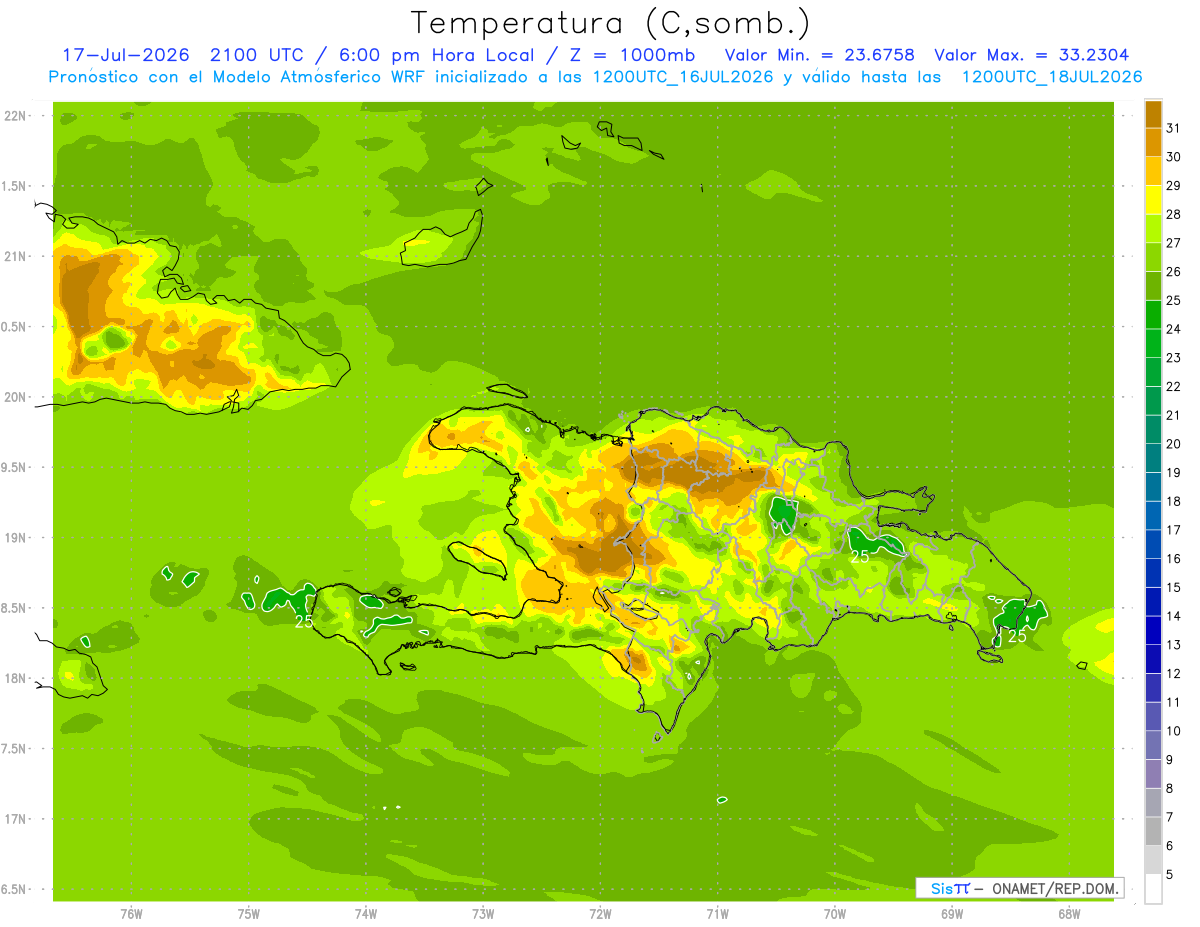This screenshot has width=1200, height=927.
Task: Click the legend value label 16
Action: coord(1174,559)
